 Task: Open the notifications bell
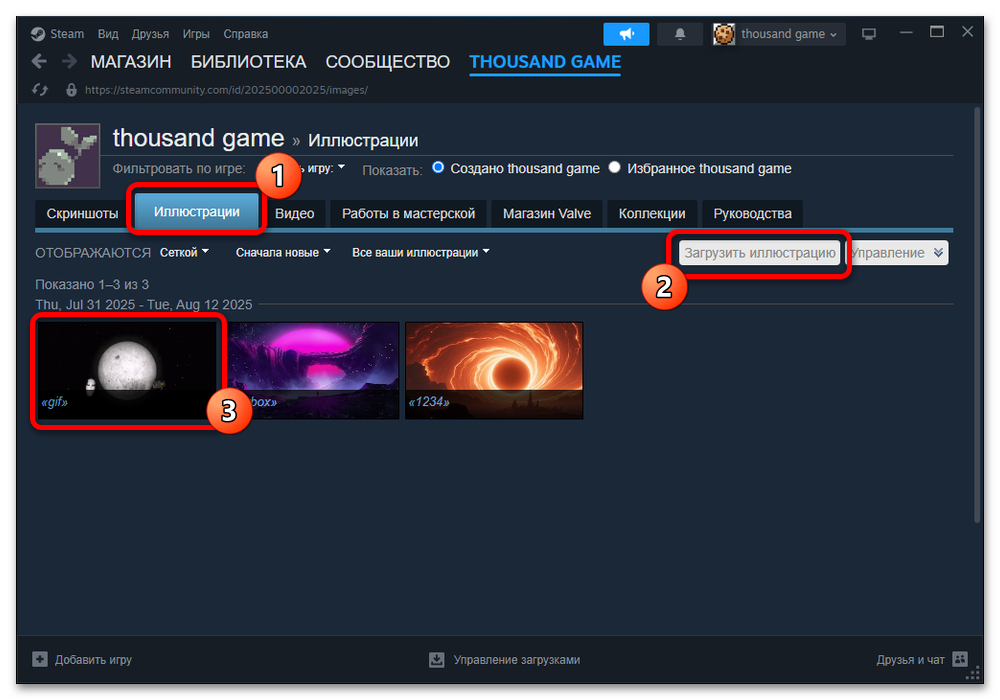(680, 34)
